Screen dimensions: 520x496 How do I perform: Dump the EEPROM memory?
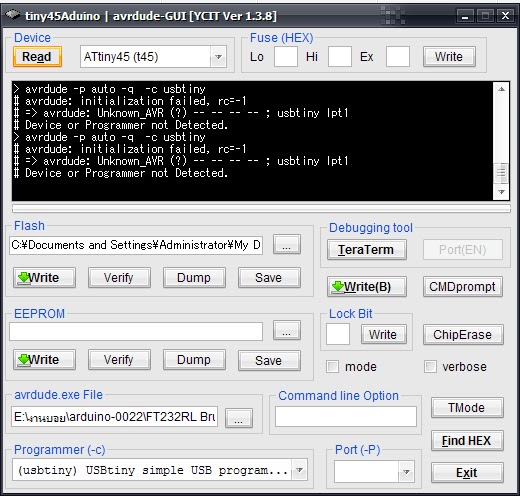pos(194,360)
